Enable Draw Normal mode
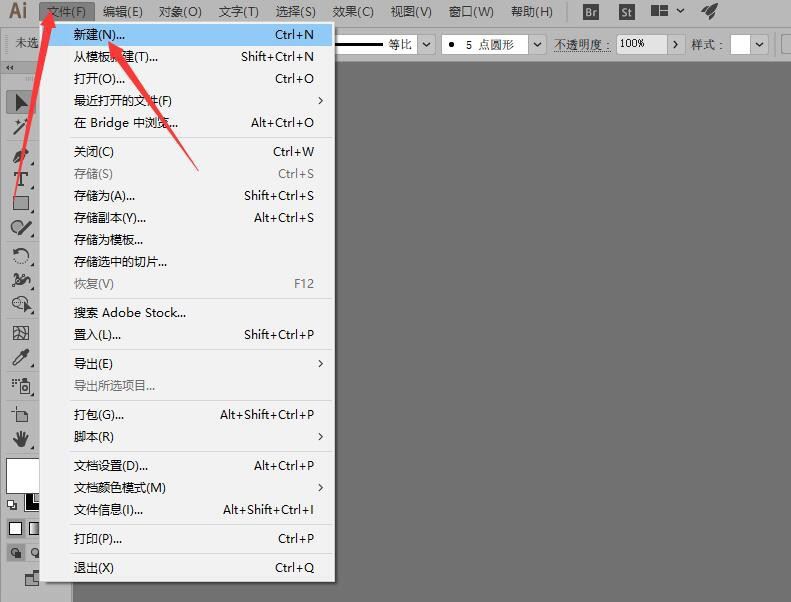The height and width of the screenshot is (602, 791). [16, 553]
